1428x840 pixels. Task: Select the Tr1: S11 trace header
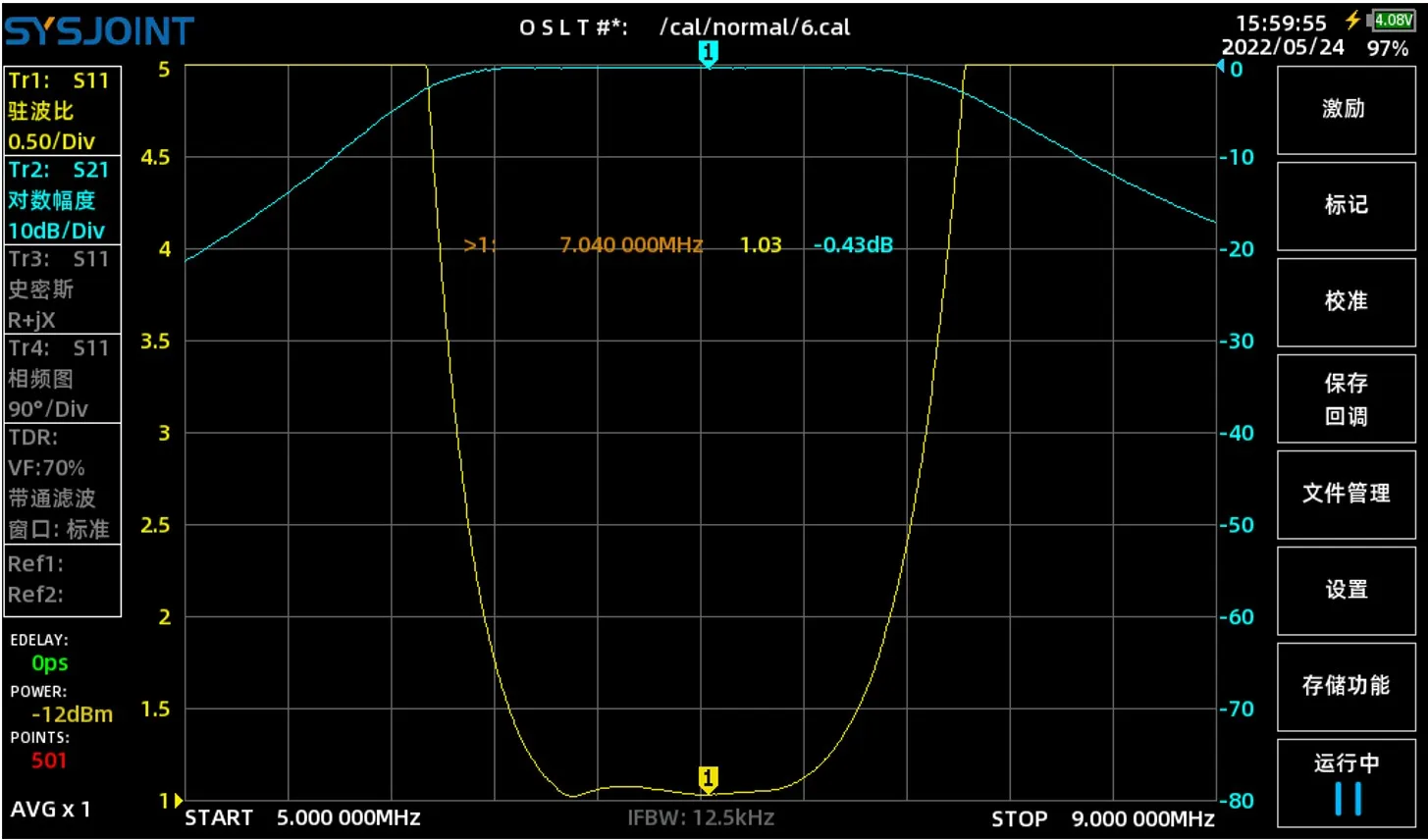(x=59, y=80)
